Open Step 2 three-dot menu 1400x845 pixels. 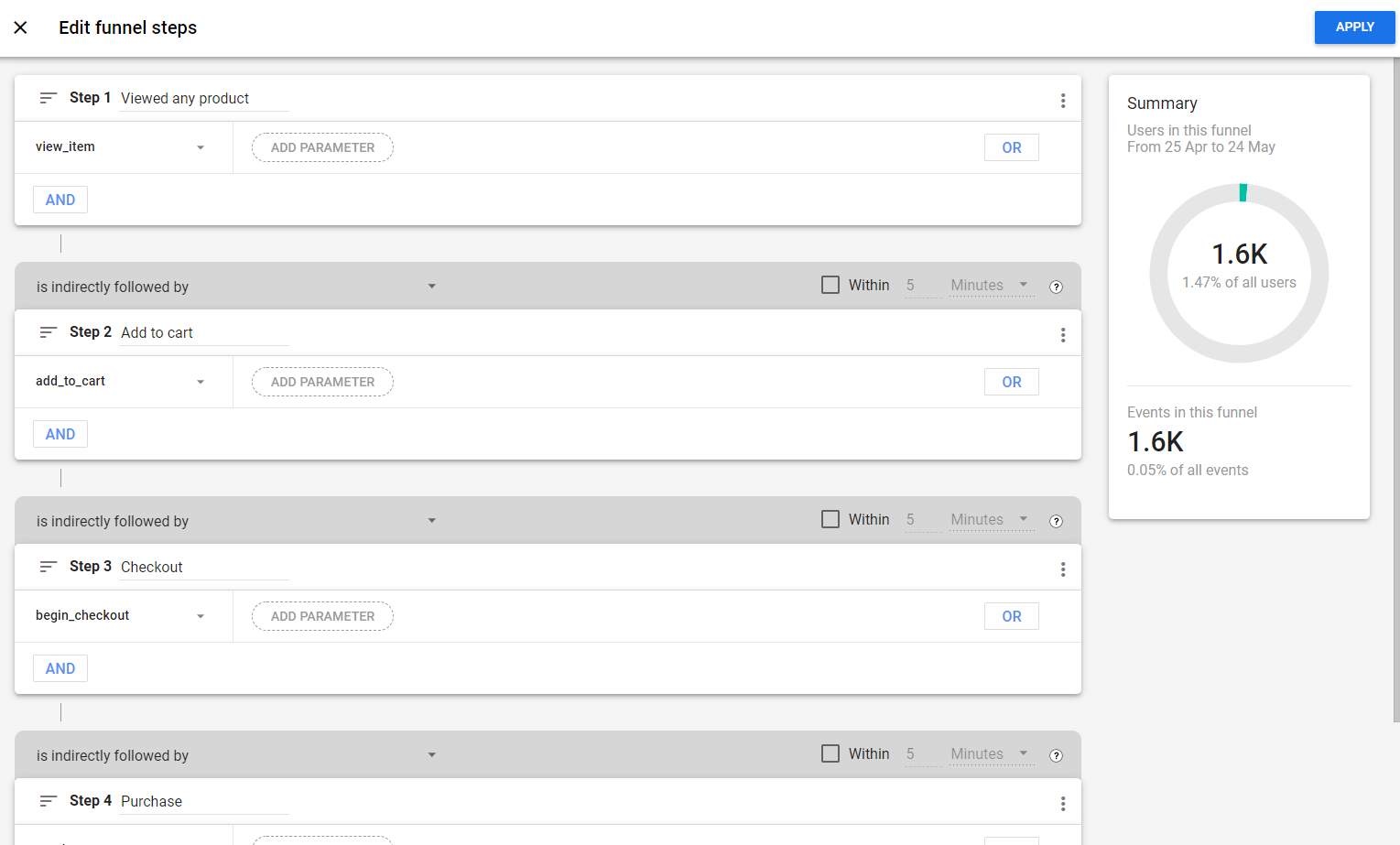click(x=1062, y=335)
